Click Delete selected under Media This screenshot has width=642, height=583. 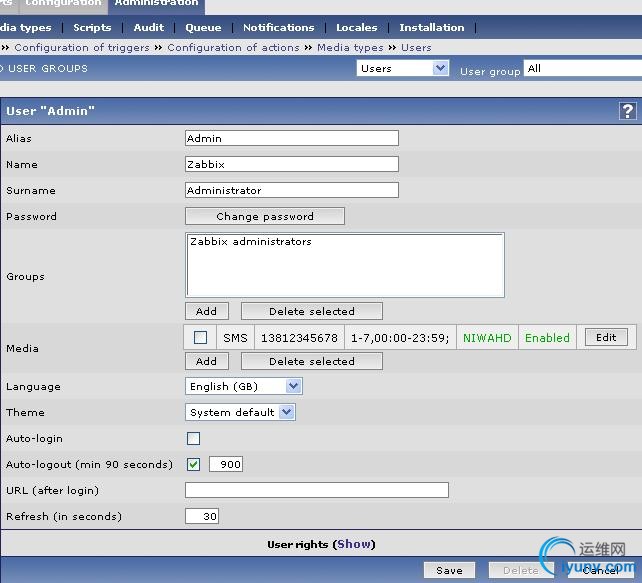click(x=312, y=361)
